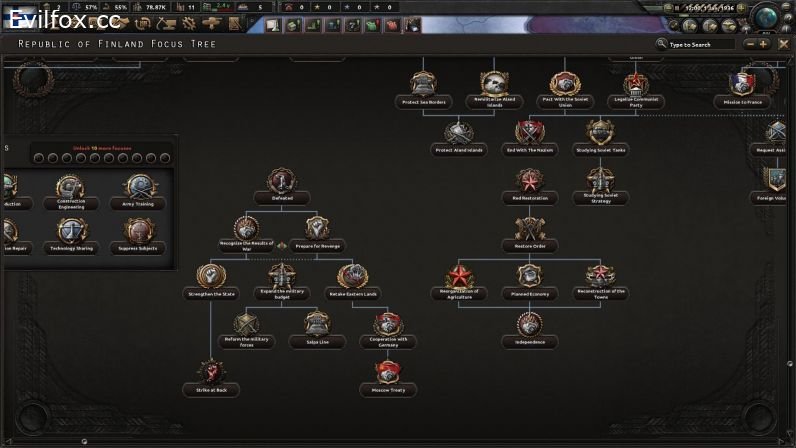Select the Defeated focus icon

coord(282,181)
